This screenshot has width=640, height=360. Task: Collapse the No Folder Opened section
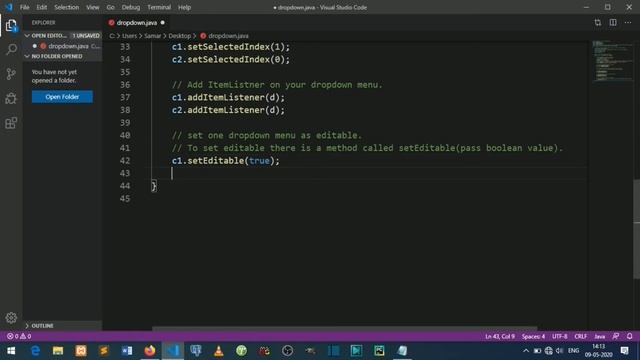(x=27, y=56)
